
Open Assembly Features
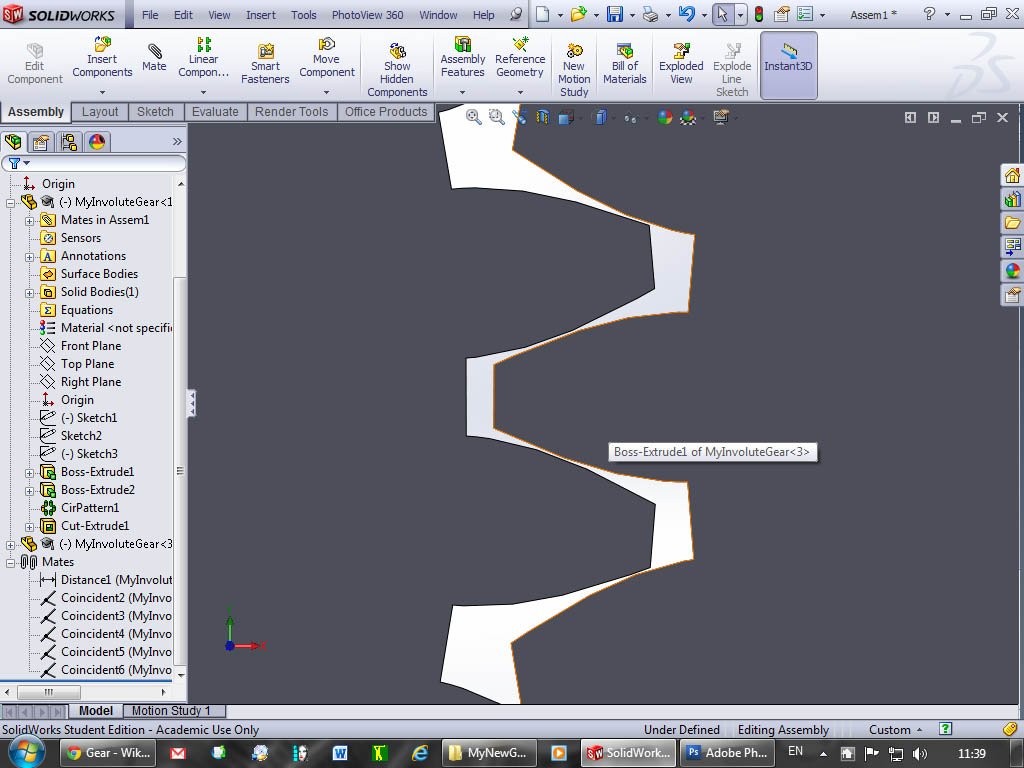[x=462, y=59]
